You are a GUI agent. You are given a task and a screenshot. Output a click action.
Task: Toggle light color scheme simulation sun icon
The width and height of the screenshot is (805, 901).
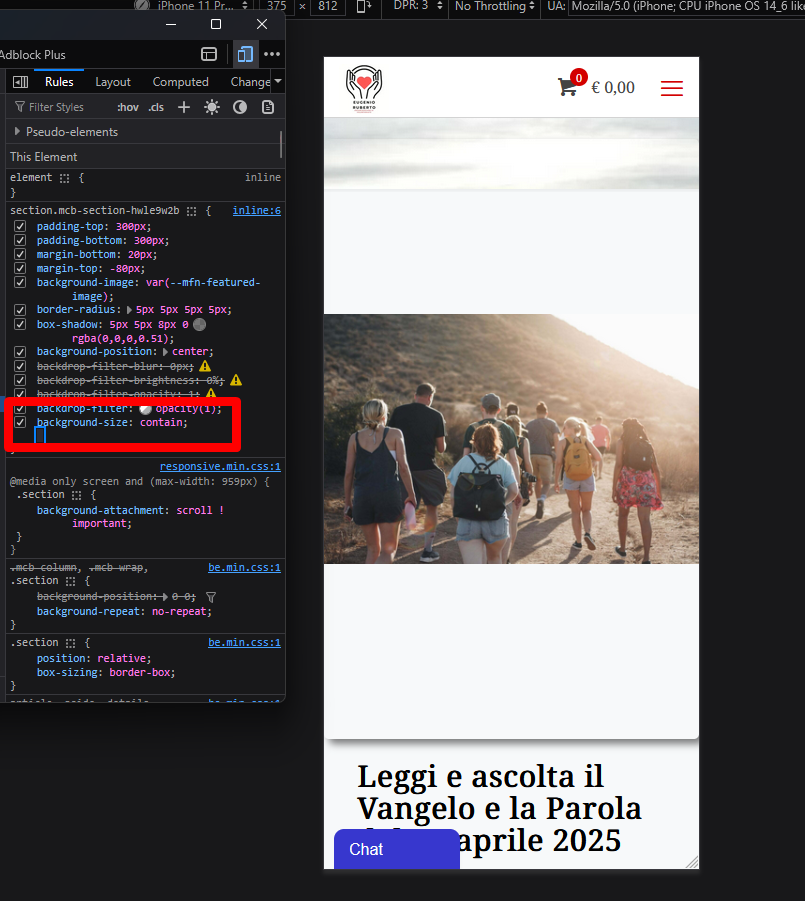[212, 107]
